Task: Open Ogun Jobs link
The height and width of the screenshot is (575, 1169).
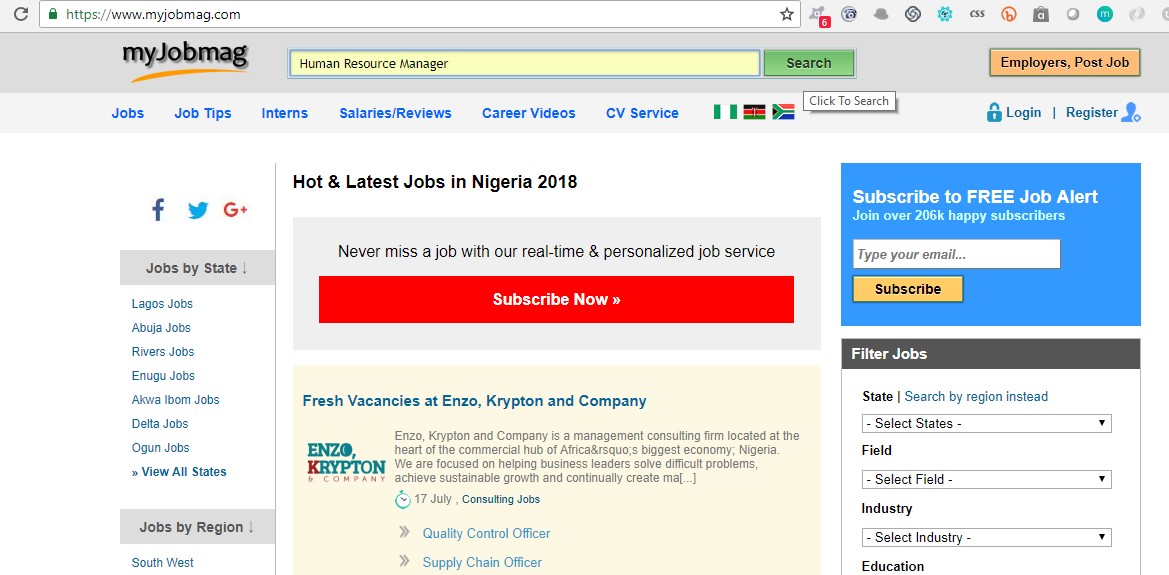Action: [160, 447]
